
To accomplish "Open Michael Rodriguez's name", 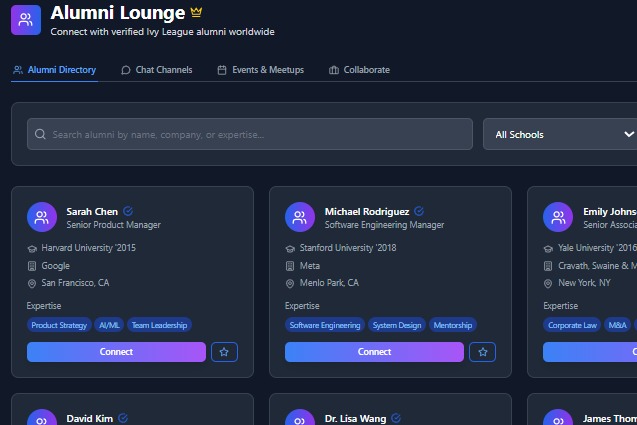I will coord(367,211).
